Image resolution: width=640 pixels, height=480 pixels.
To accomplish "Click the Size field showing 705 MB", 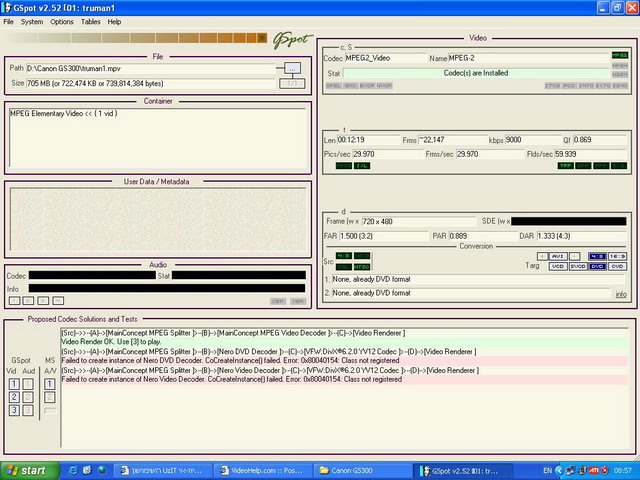I will (x=151, y=83).
